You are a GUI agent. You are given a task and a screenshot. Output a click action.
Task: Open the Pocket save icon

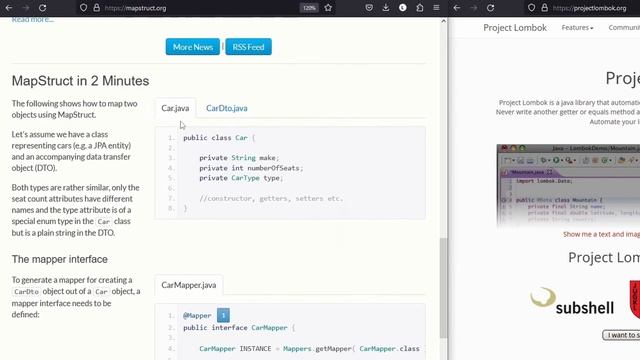point(369,8)
